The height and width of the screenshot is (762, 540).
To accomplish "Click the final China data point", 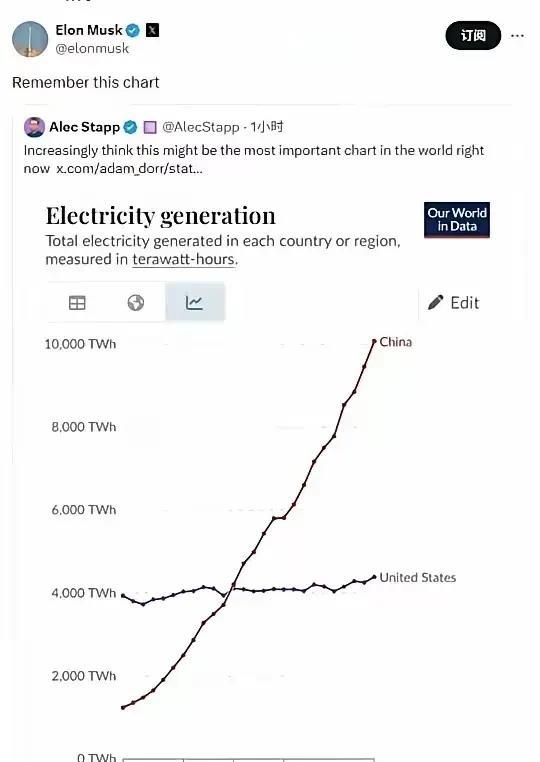I will coord(374,342).
